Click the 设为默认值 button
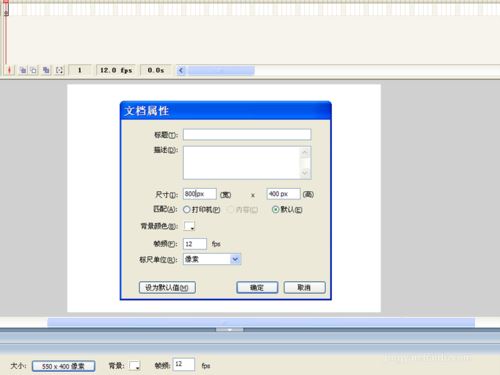 [167, 288]
